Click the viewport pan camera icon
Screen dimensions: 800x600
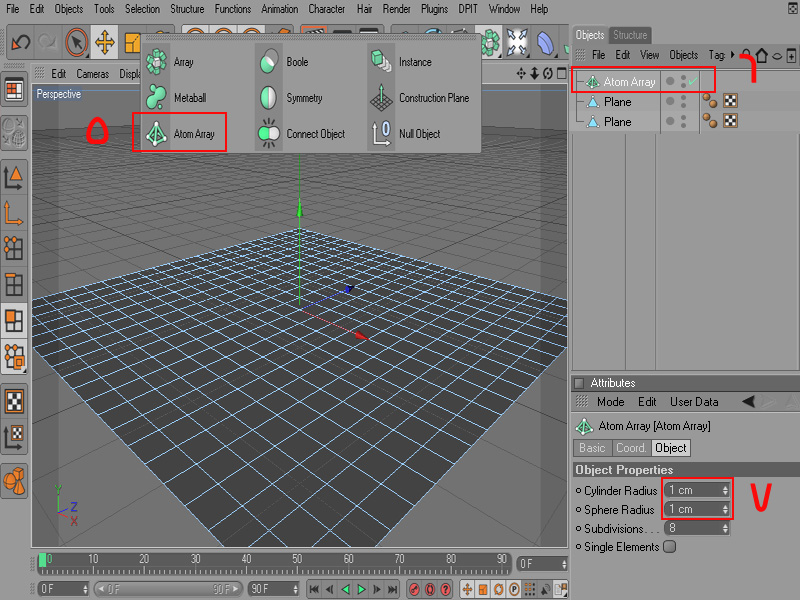[x=521, y=74]
